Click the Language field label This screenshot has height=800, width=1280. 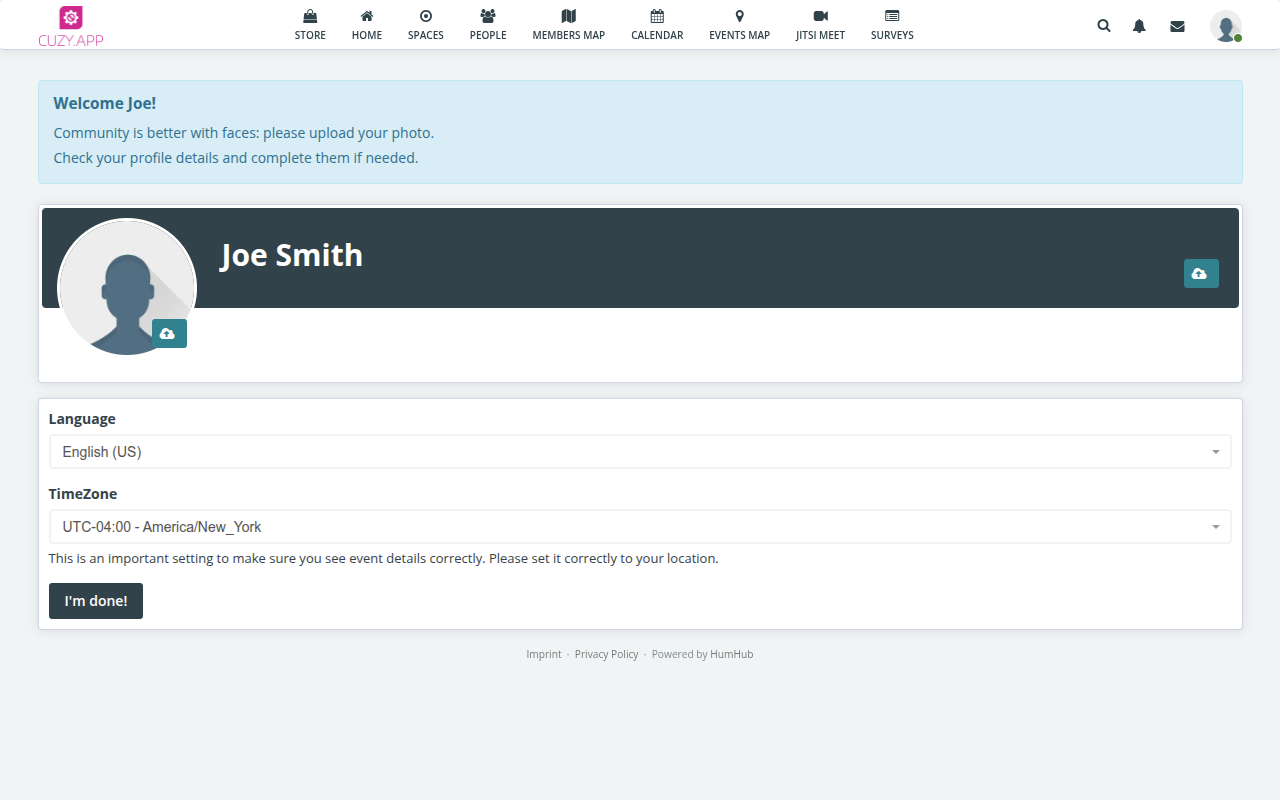[x=82, y=419]
